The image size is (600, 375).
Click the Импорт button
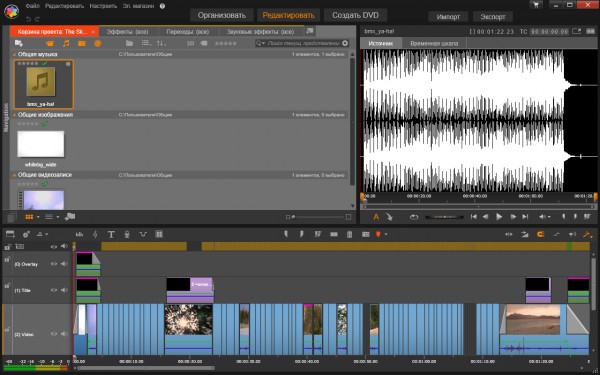[x=448, y=17]
